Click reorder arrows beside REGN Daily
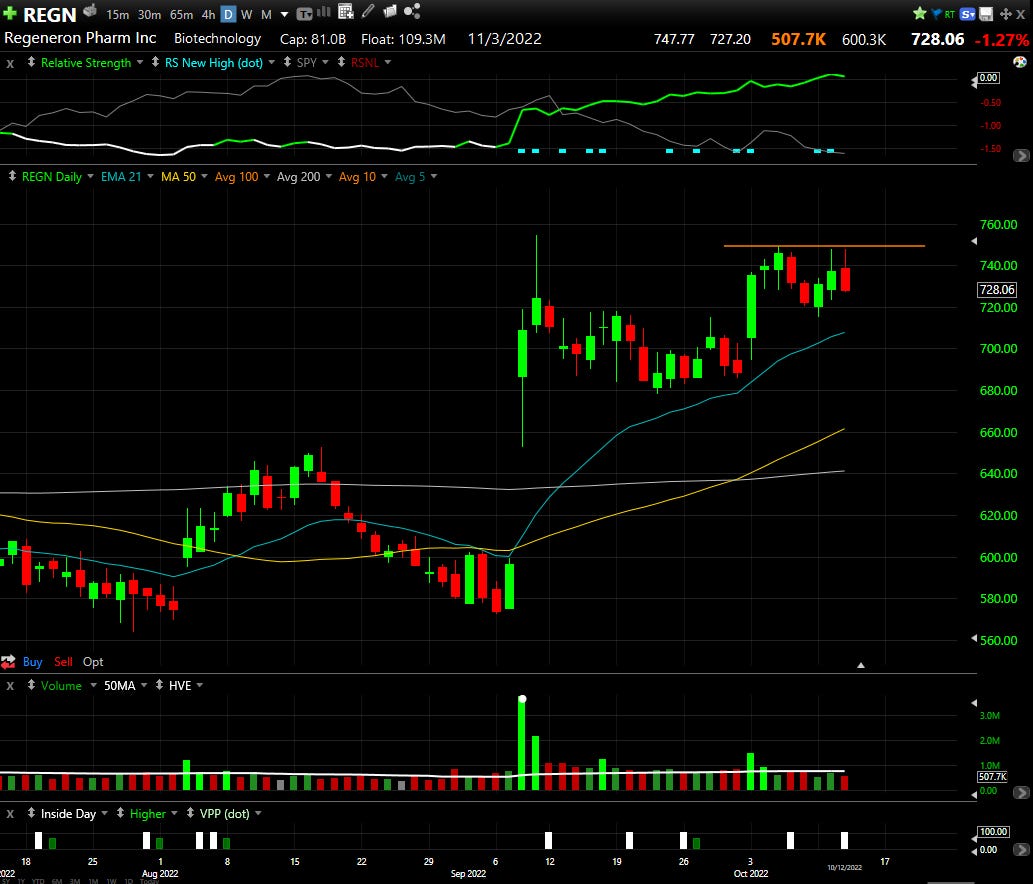 pyautogui.click(x=12, y=176)
